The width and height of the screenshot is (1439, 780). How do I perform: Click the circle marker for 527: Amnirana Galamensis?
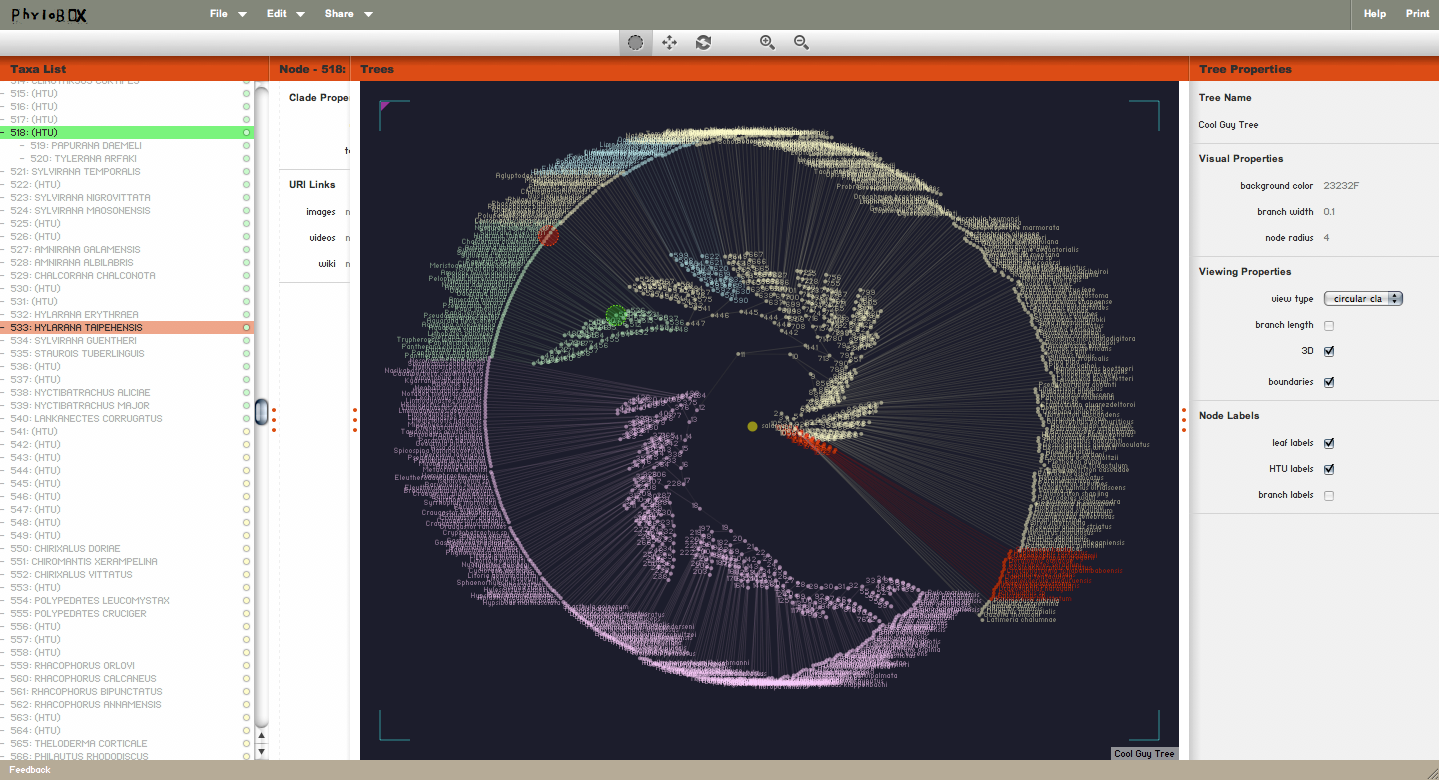click(246, 250)
